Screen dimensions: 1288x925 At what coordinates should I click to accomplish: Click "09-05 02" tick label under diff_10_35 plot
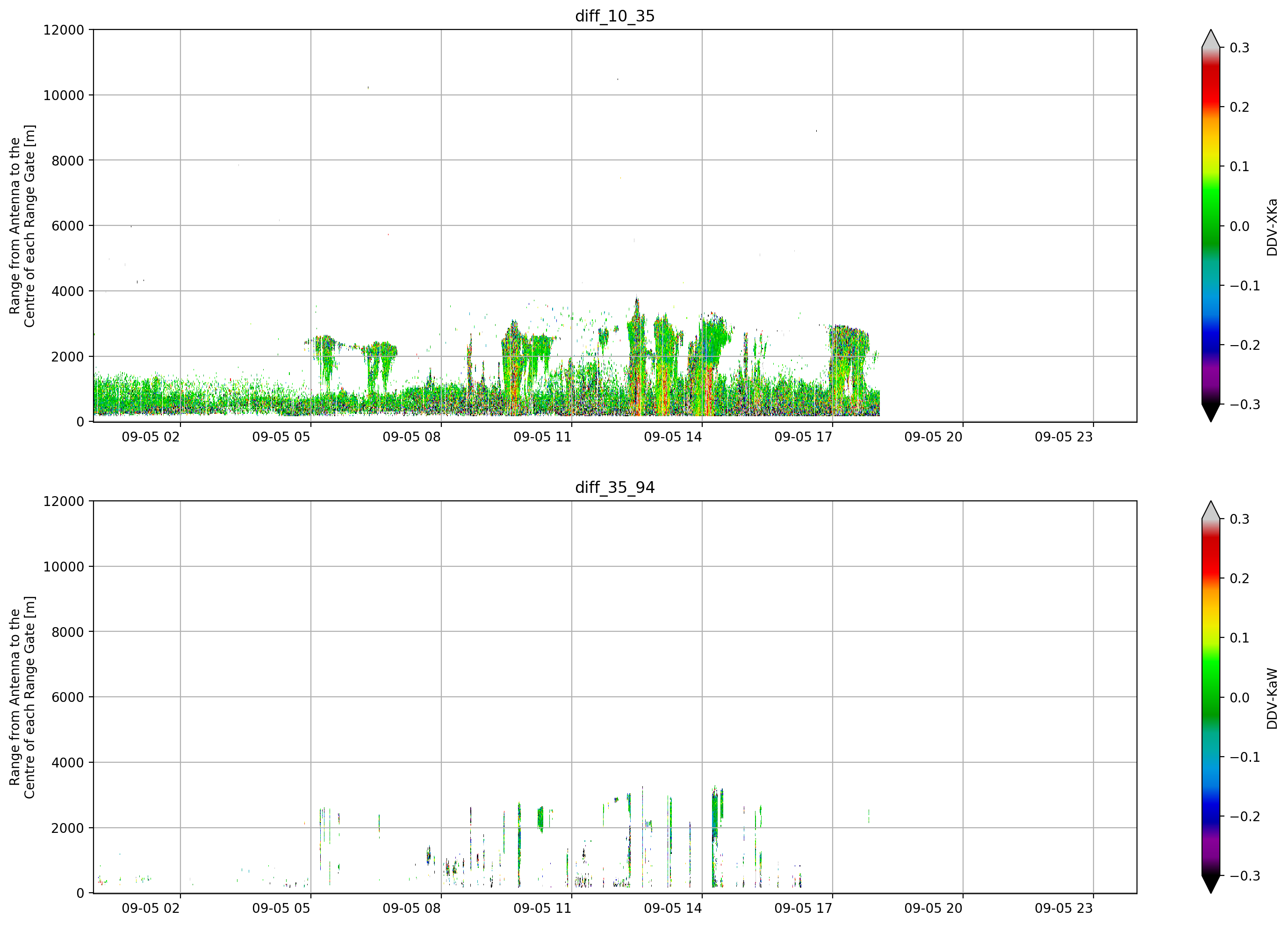(151, 437)
